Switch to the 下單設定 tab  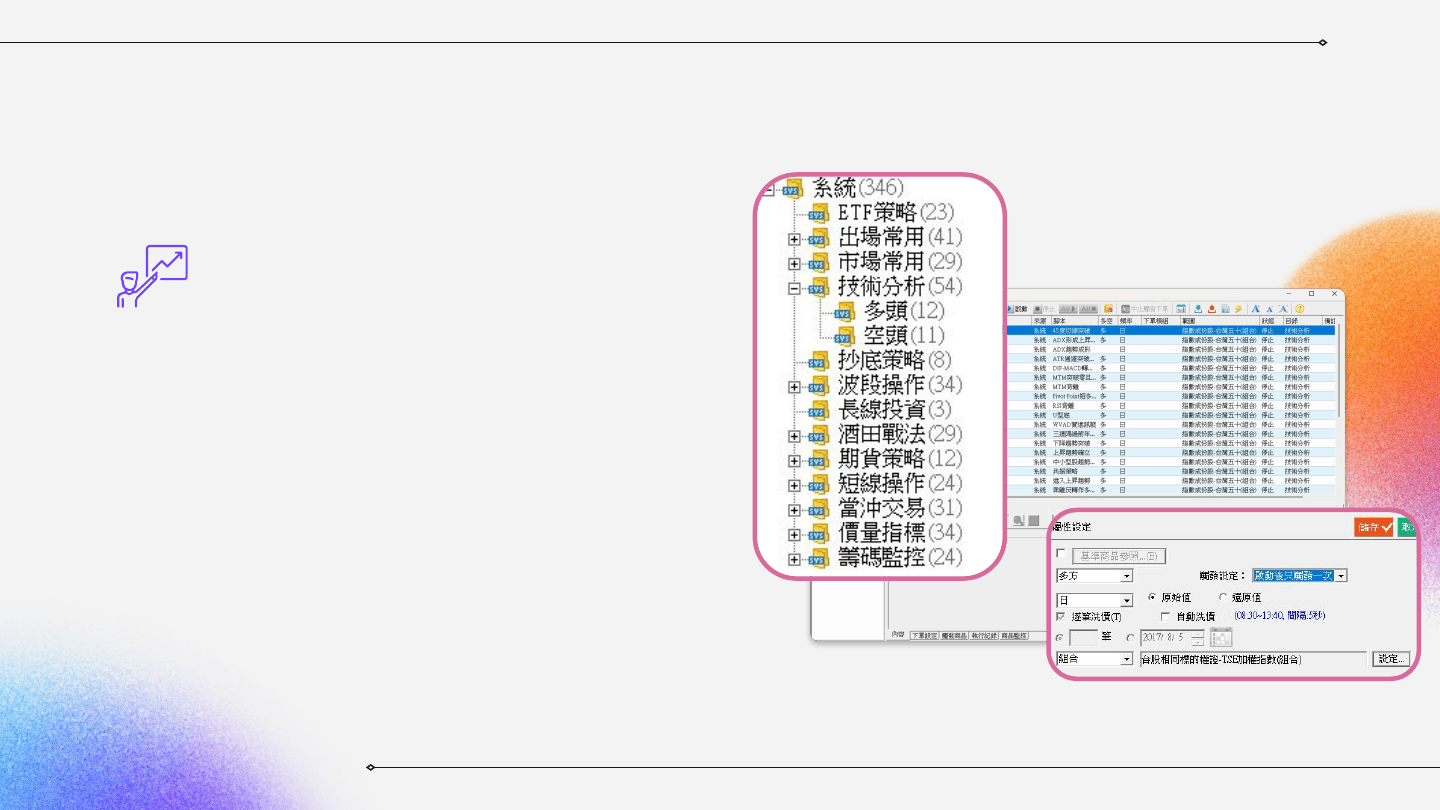[x=924, y=635]
